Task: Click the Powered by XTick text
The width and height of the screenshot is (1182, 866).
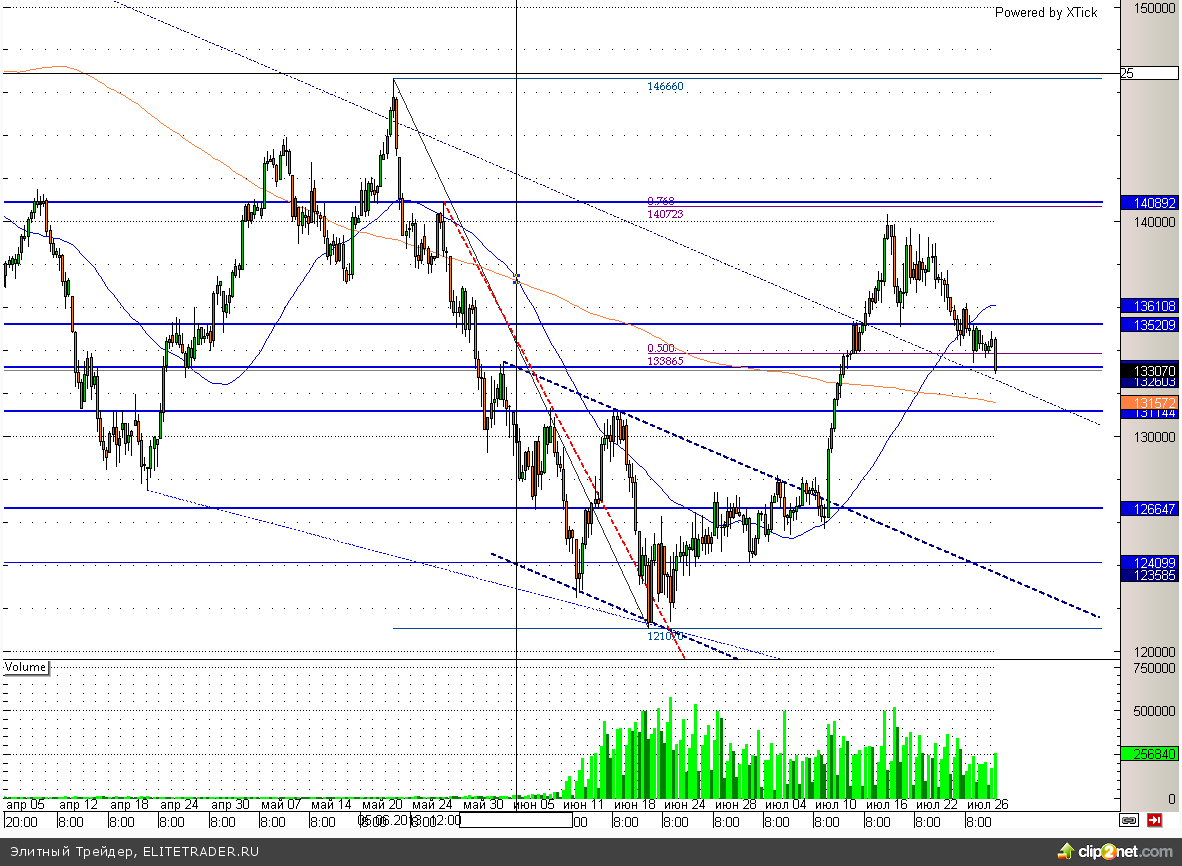Action: point(1045,13)
